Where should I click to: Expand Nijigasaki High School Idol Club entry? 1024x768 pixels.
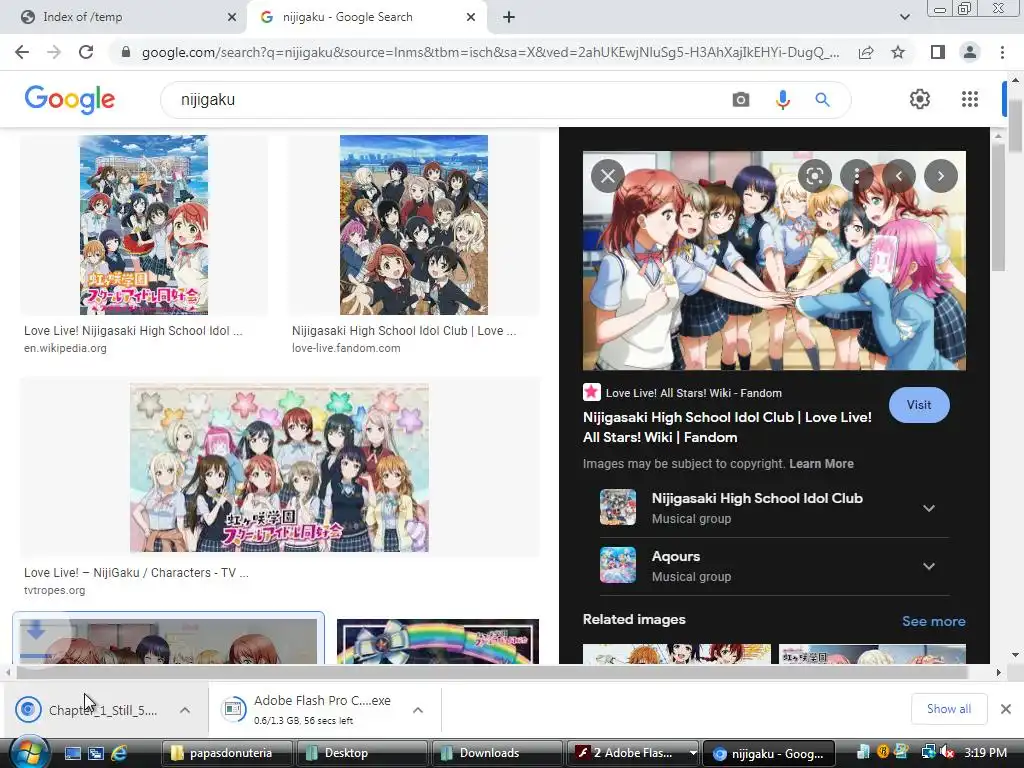click(929, 508)
